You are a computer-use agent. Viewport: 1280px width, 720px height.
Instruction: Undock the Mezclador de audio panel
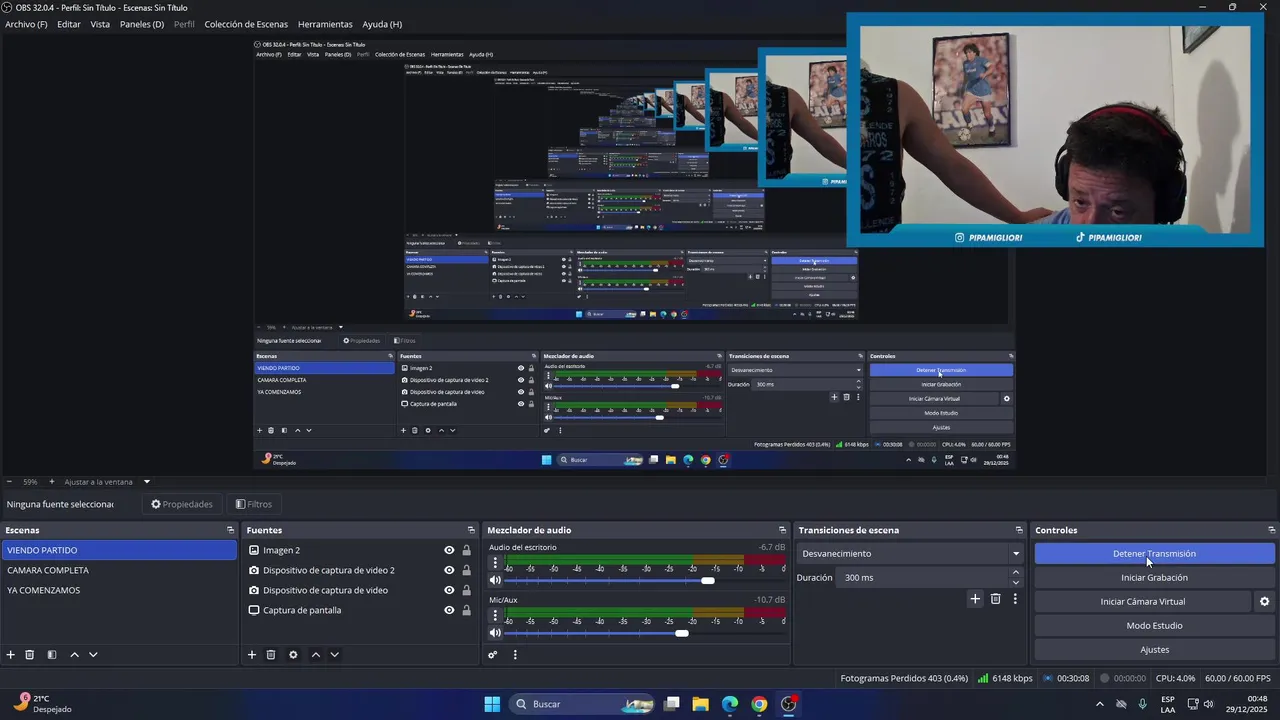[782, 530]
